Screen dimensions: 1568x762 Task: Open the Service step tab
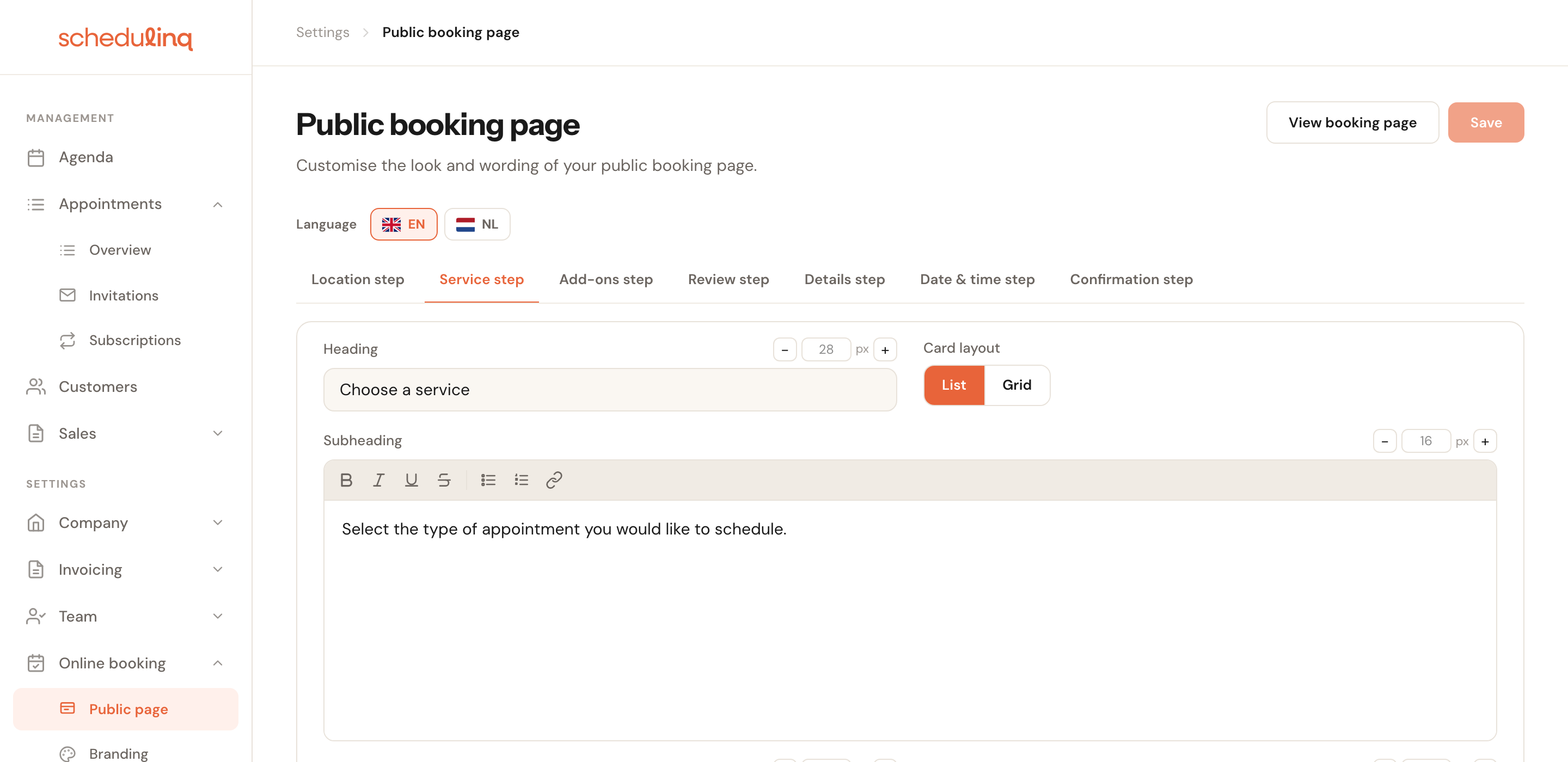click(x=481, y=279)
